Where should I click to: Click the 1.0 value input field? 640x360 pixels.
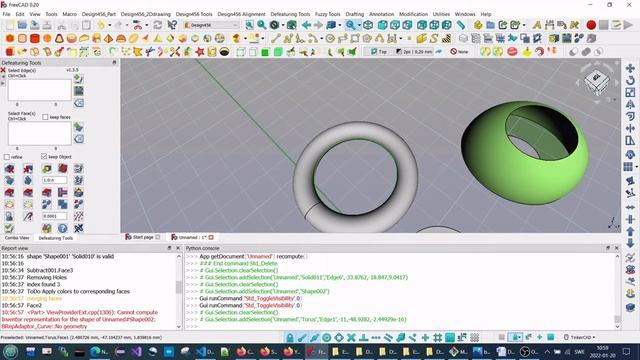coord(55,180)
